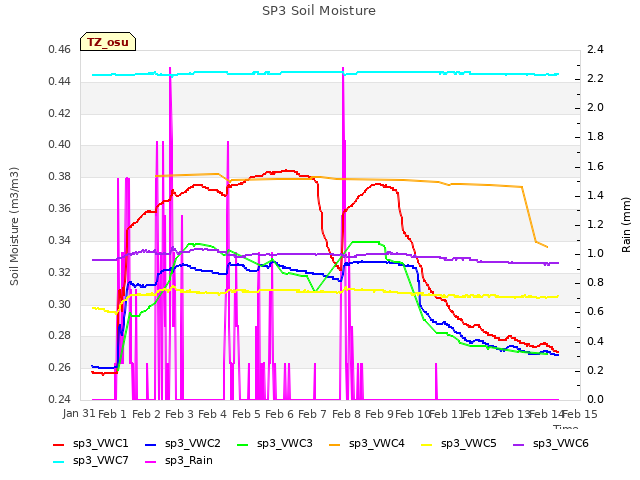Click the Feb 7 x-axis tick label
The width and height of the screenshot is (640, 480).
[312, 414]
